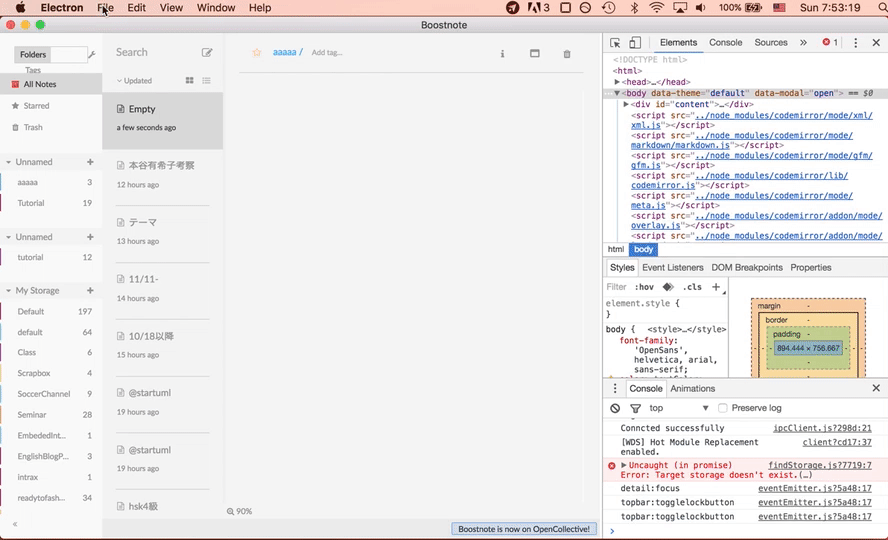Open console context 'top' dropdown
The image size is (888, 540).
click(x=678, y=408)
